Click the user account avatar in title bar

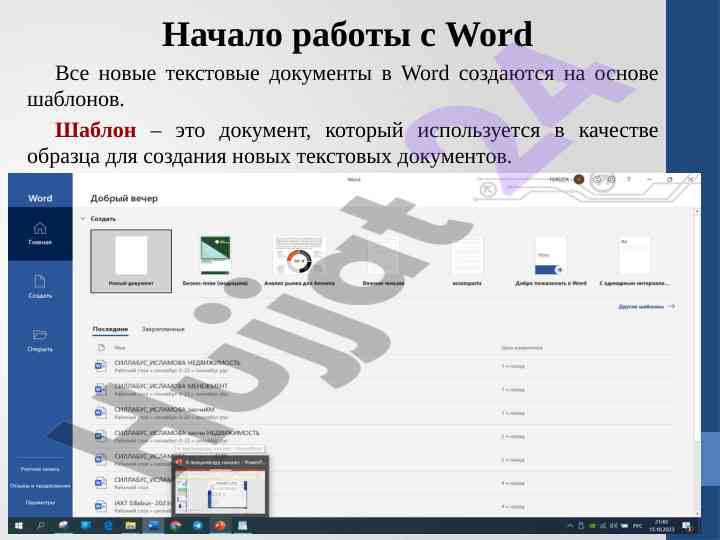579,180
